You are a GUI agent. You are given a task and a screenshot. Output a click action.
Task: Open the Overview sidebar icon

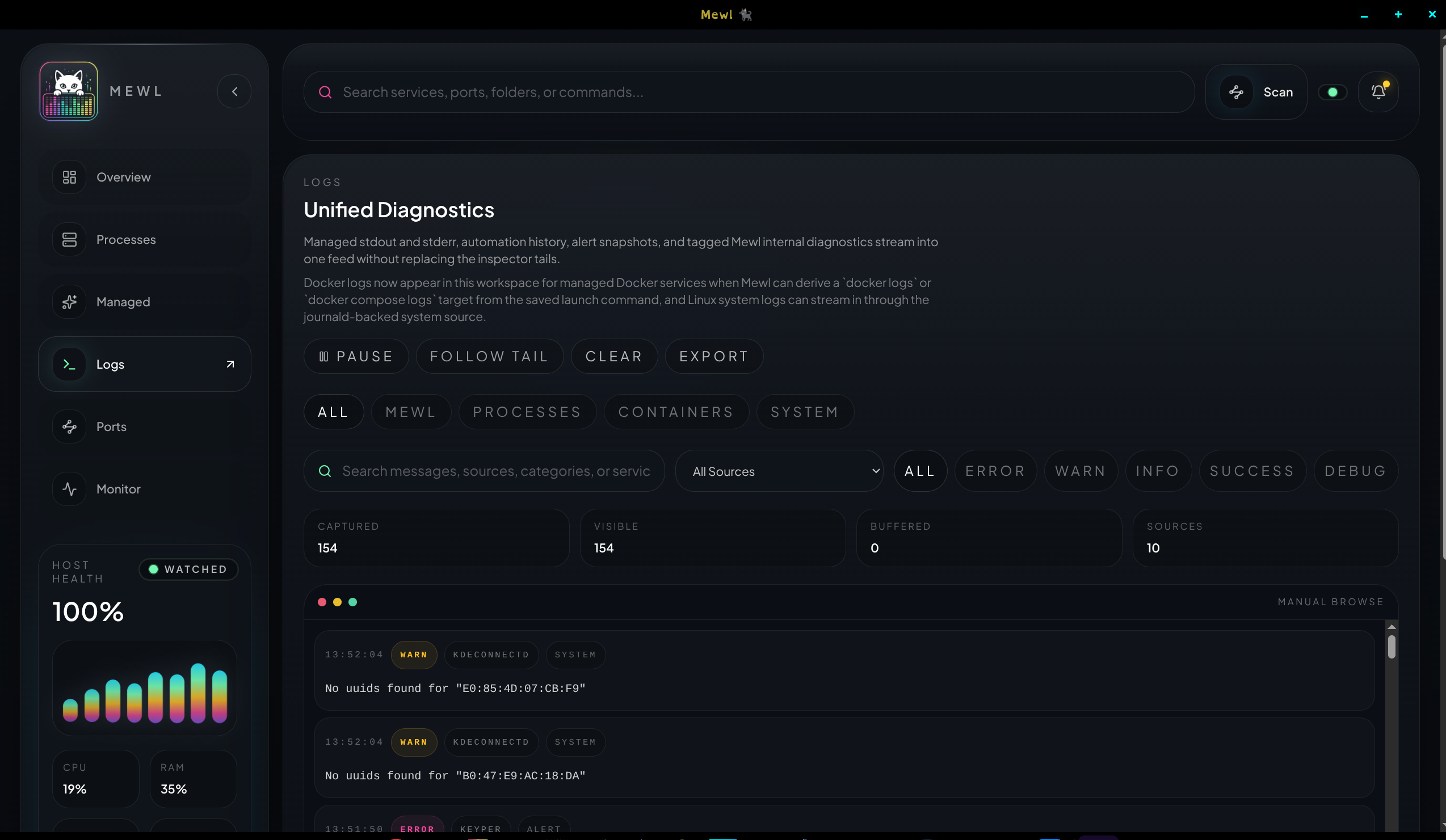(x=69, y=177)
